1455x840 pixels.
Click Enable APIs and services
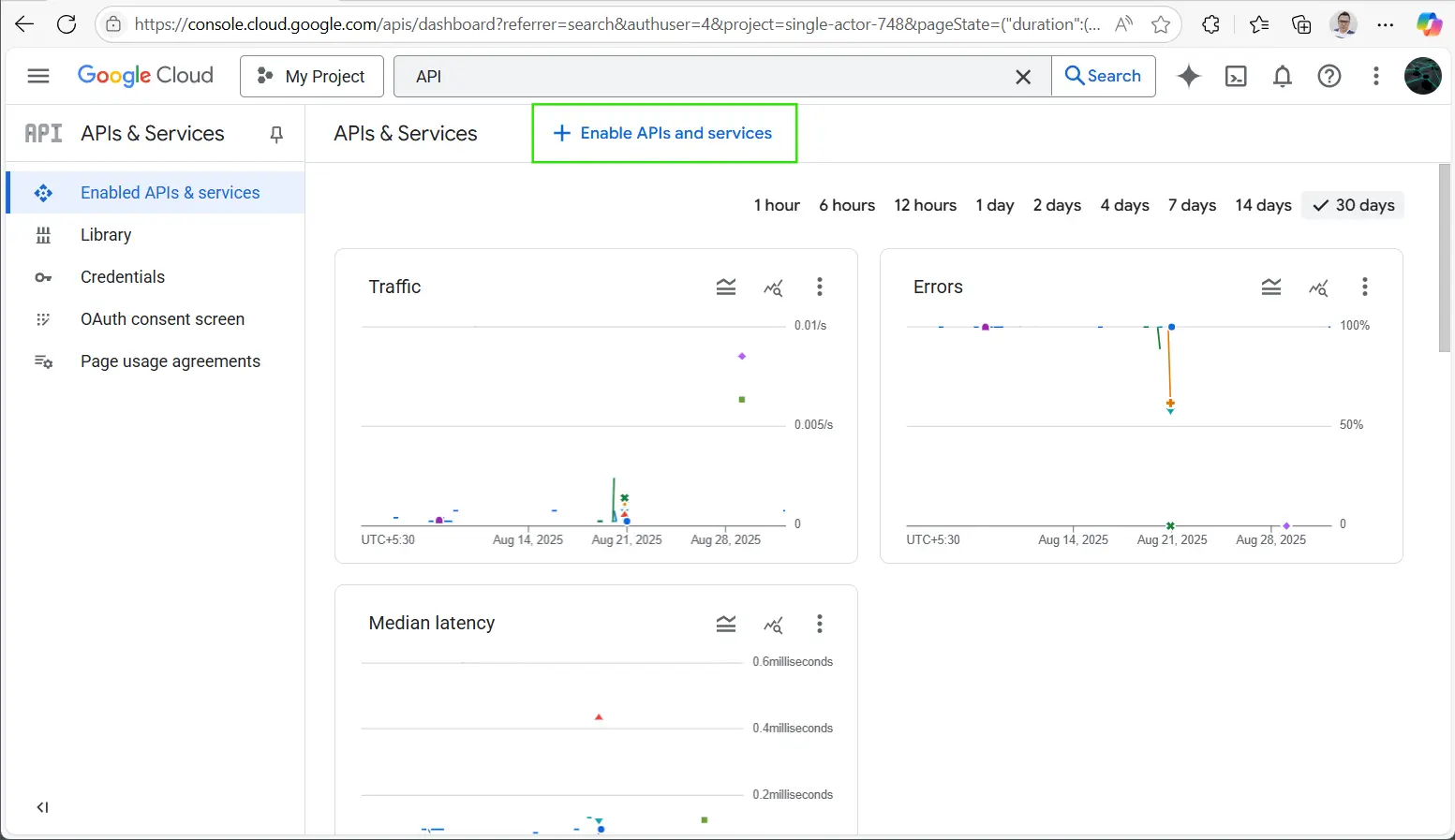[x=664, y=134]
